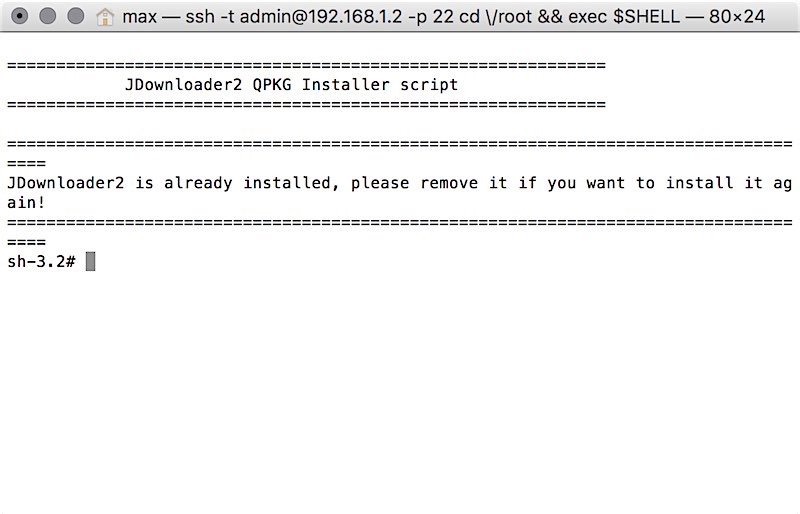This screenshot has width=800, height=514.
Task: Click the zoom window button
Action: (76, 17)
